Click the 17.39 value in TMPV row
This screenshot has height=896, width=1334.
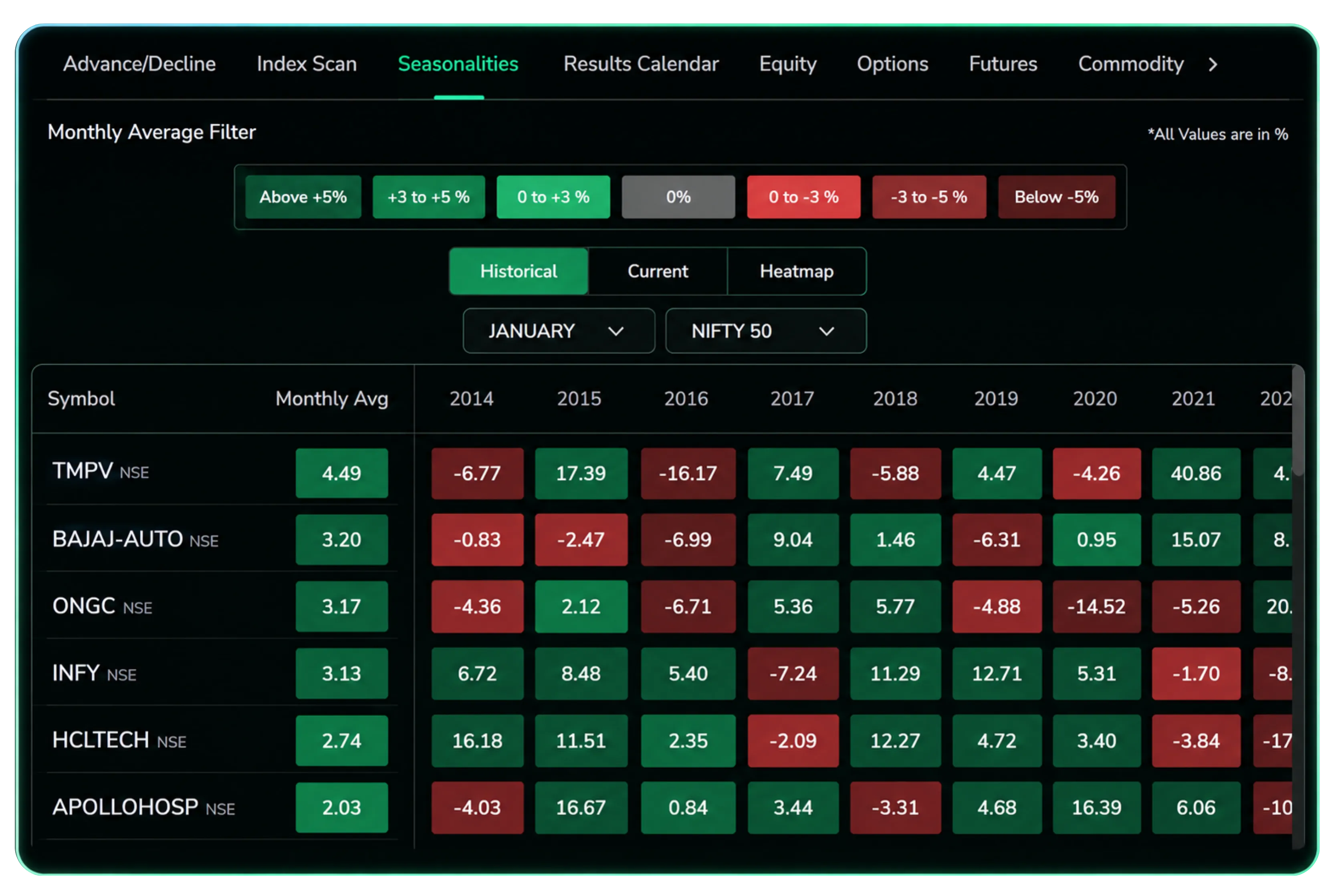[581, 473]
